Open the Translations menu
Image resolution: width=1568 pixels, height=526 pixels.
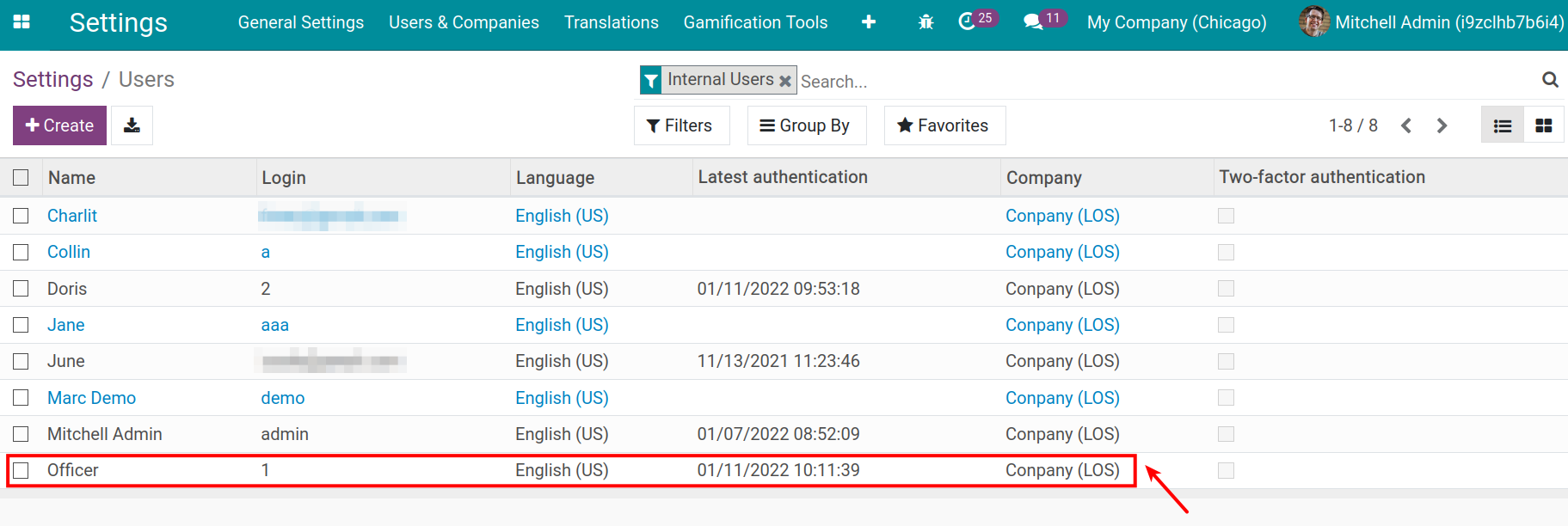[x=611, y=22]
